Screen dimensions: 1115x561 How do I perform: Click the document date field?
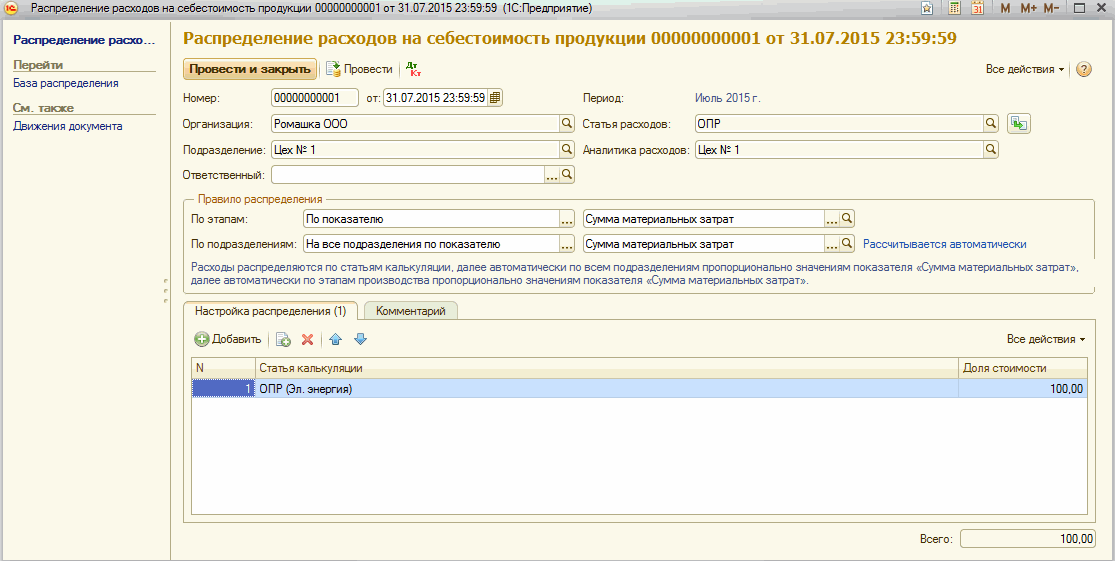[x=435, y=97]
